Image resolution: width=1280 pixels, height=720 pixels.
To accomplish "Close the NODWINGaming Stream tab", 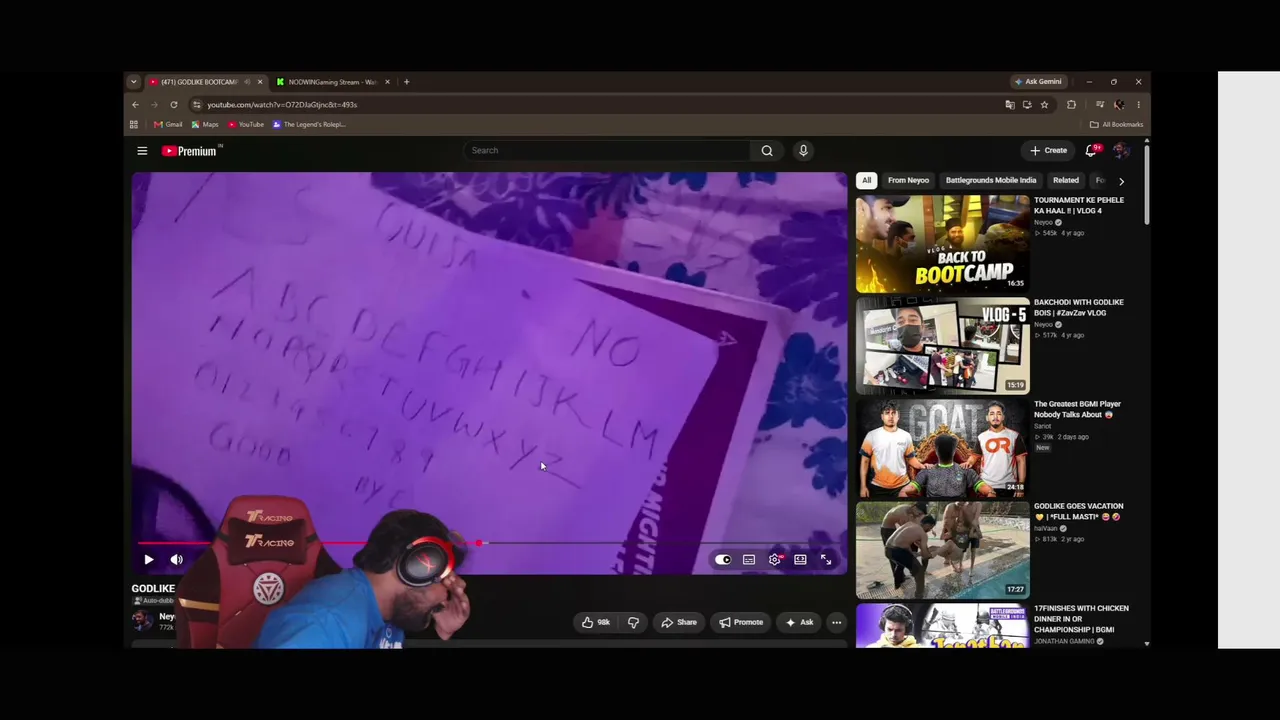I will [x=387, y=82].
